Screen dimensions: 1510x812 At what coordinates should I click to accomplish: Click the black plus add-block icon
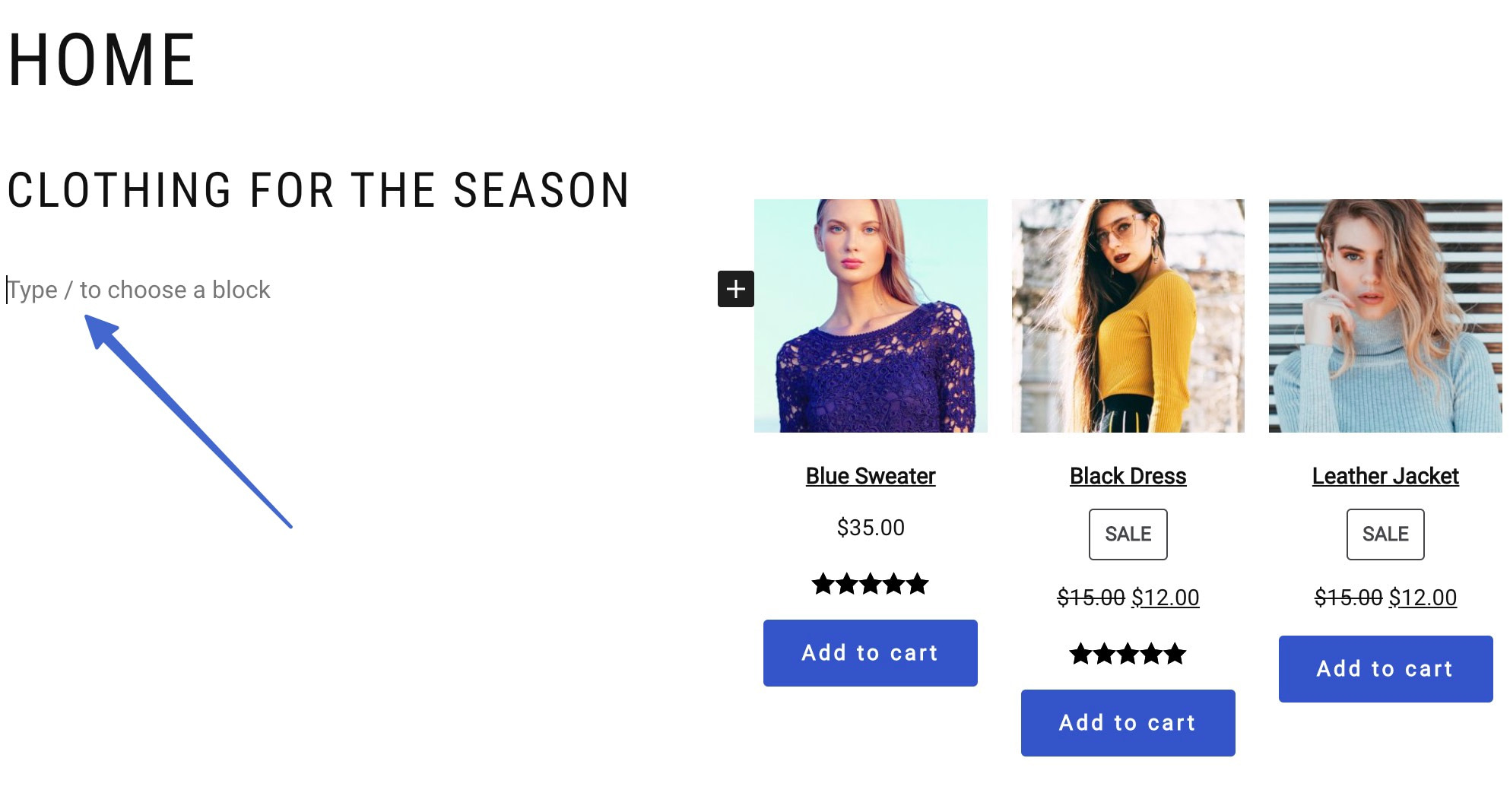click(x=735, y=289)
